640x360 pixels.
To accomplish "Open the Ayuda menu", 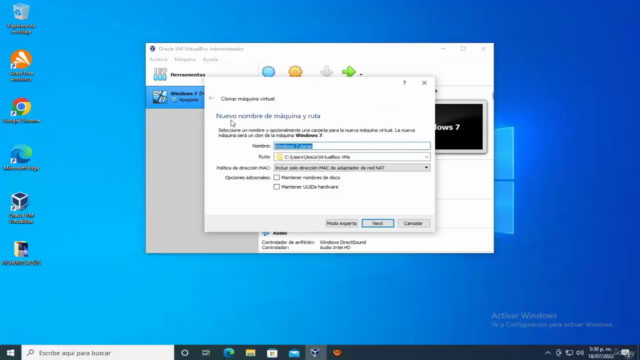I will coord(210,59).
